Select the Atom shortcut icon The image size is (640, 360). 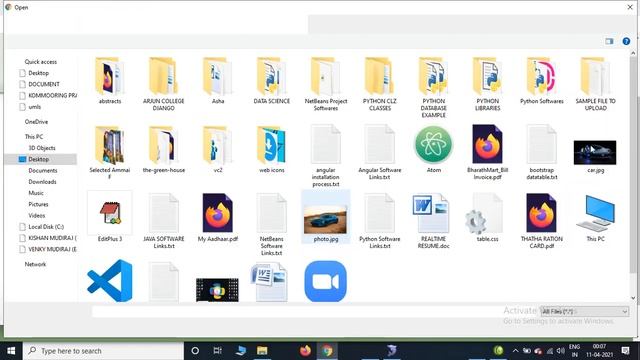pos(433,149)
